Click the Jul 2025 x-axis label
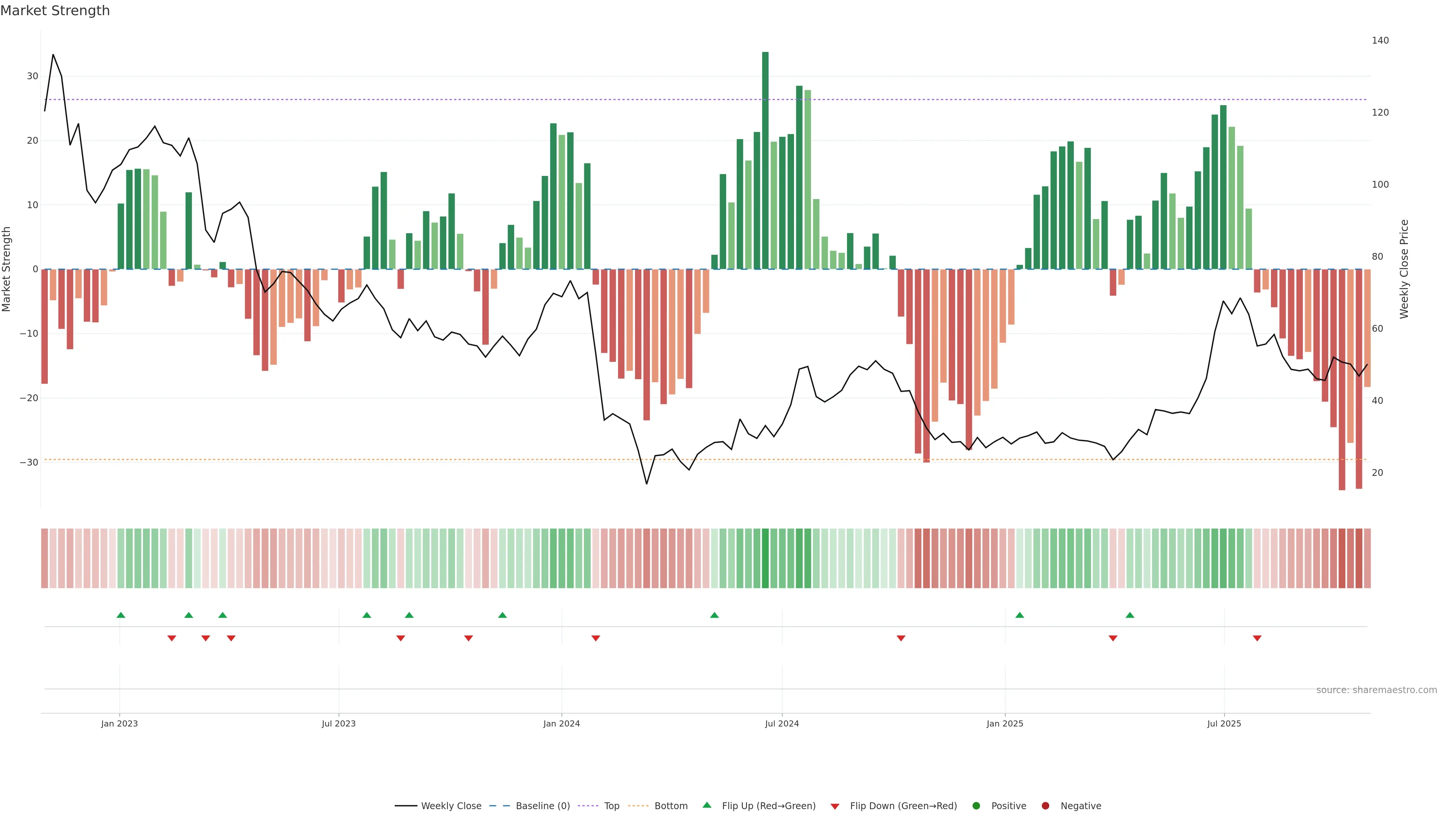 (1224, 723)
